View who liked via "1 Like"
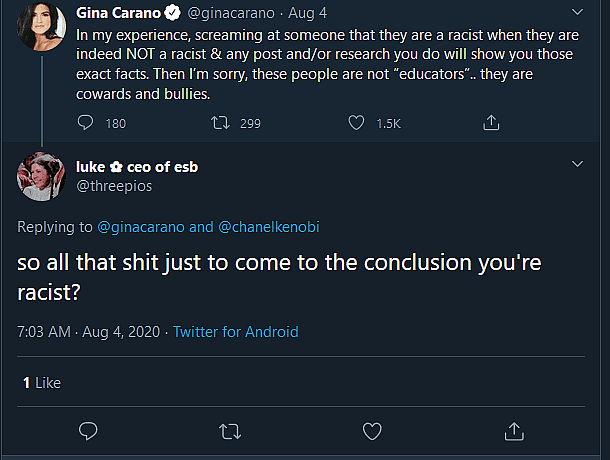 [42, 382]
